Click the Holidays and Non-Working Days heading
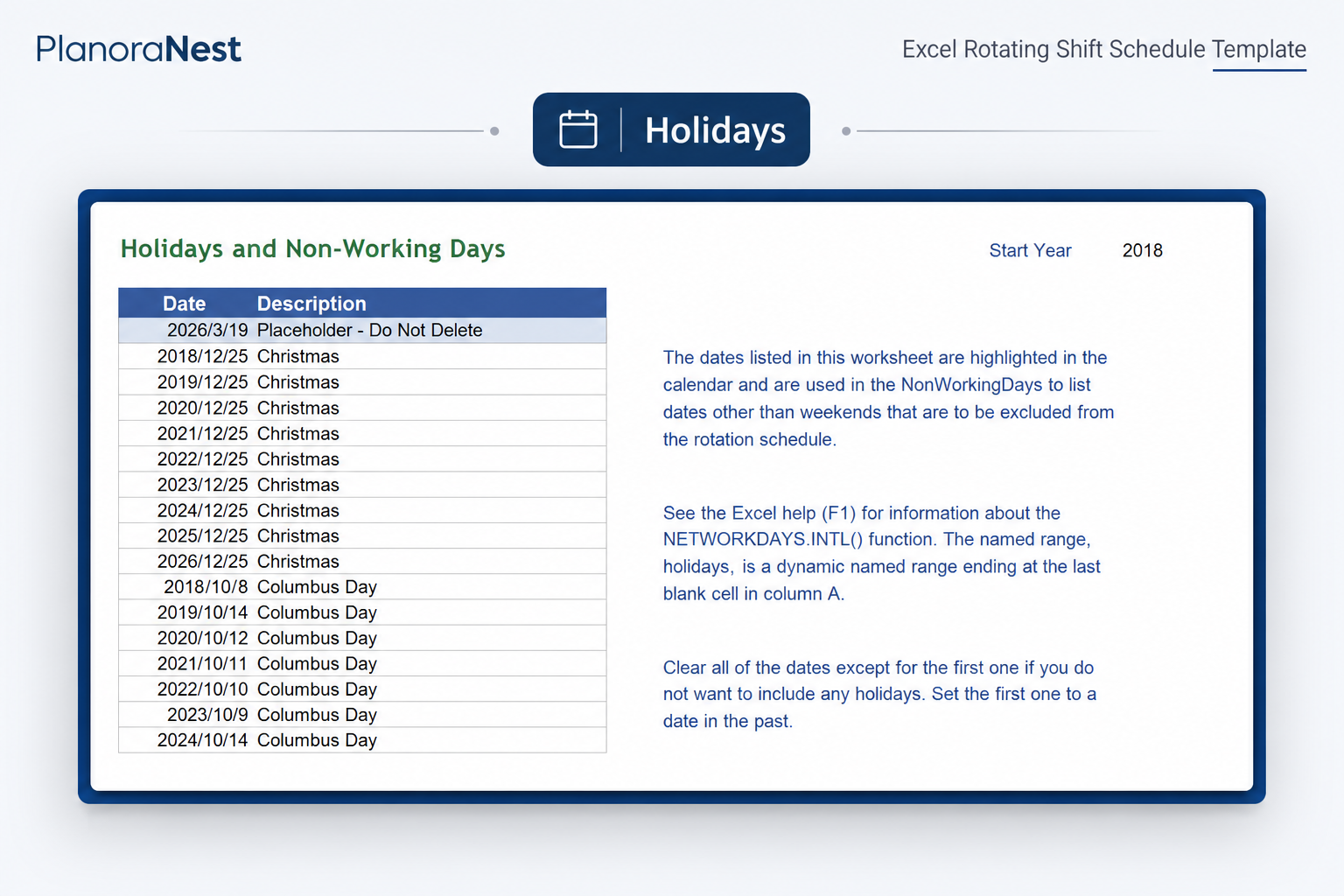This screenshot has width=1344, height=896. 312,248
